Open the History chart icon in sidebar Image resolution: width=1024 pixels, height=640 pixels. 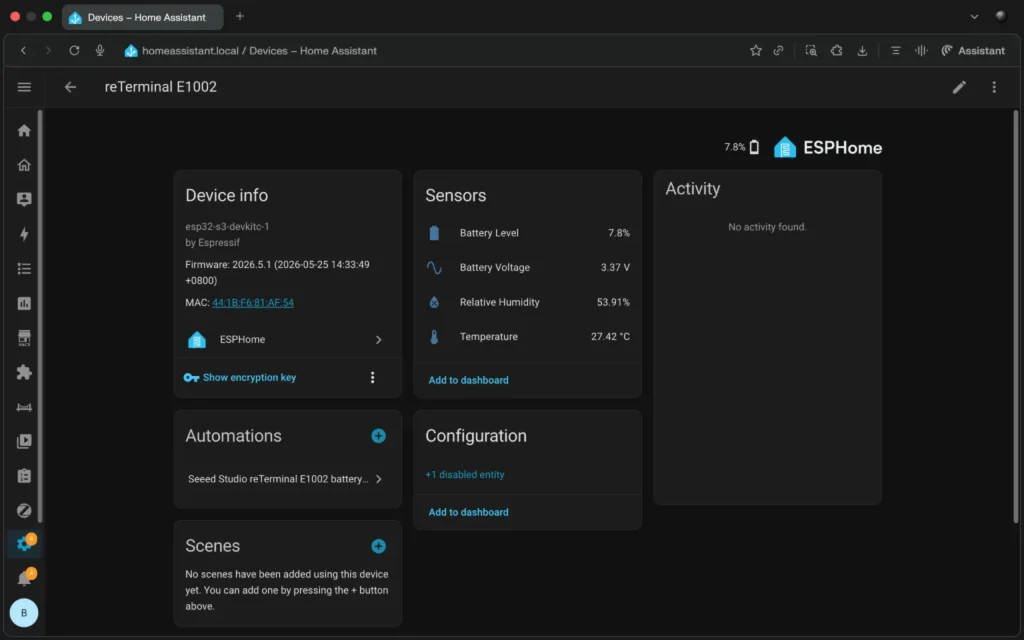pyautogui.click(x=24, y=303)
